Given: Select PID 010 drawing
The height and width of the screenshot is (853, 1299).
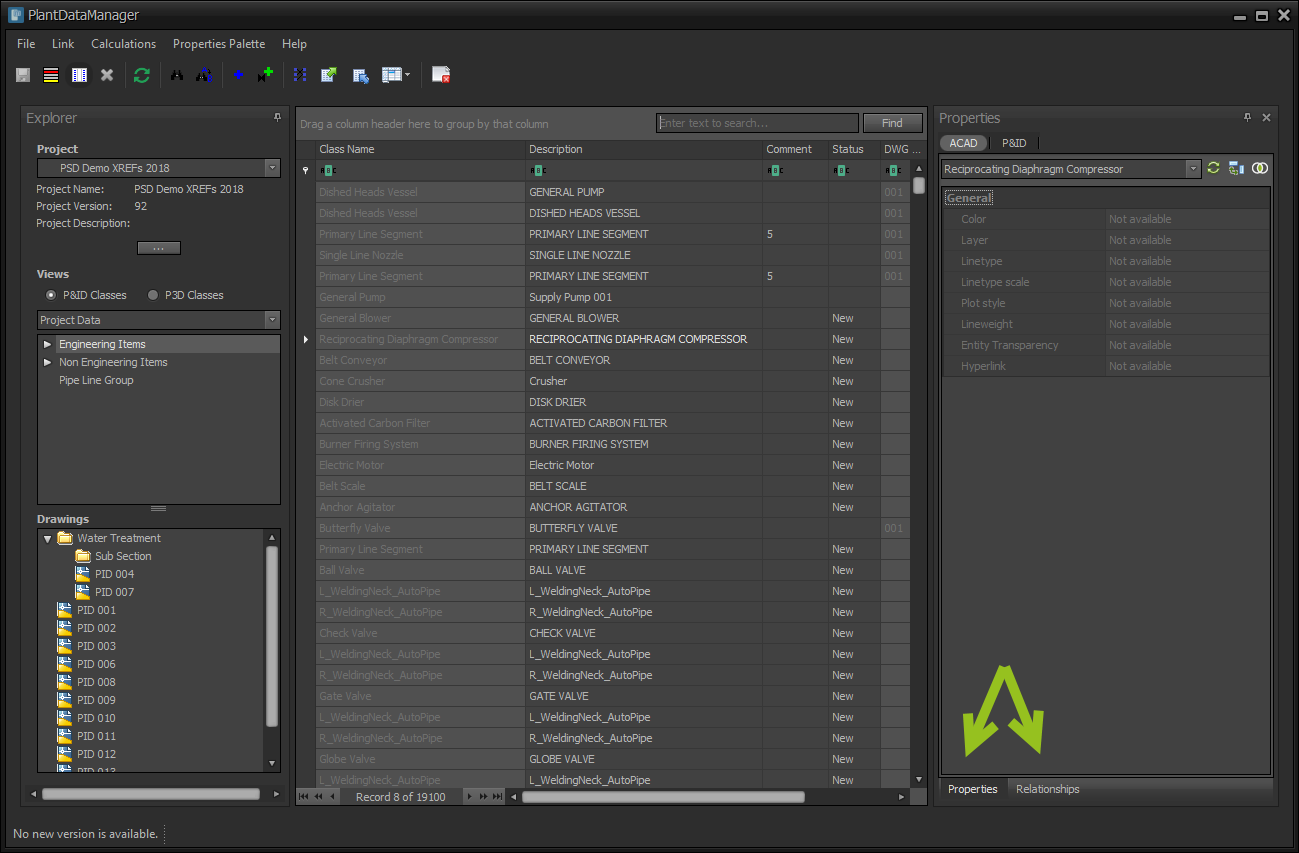Looking at the screenshot, I should (x=96, y=718).
